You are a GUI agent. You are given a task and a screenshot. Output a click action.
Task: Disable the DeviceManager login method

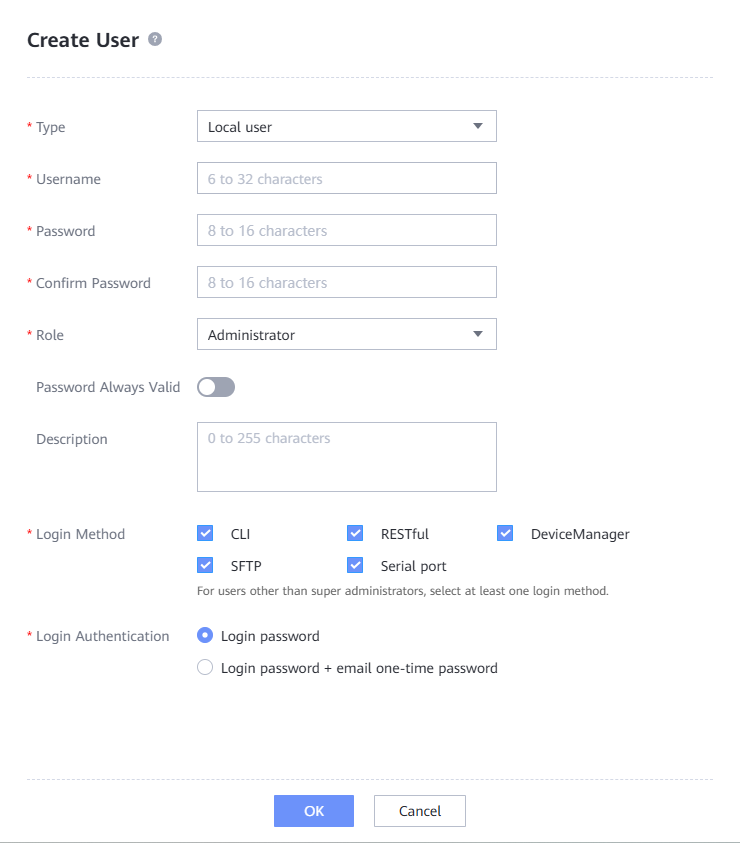click(x=505, y=534)
